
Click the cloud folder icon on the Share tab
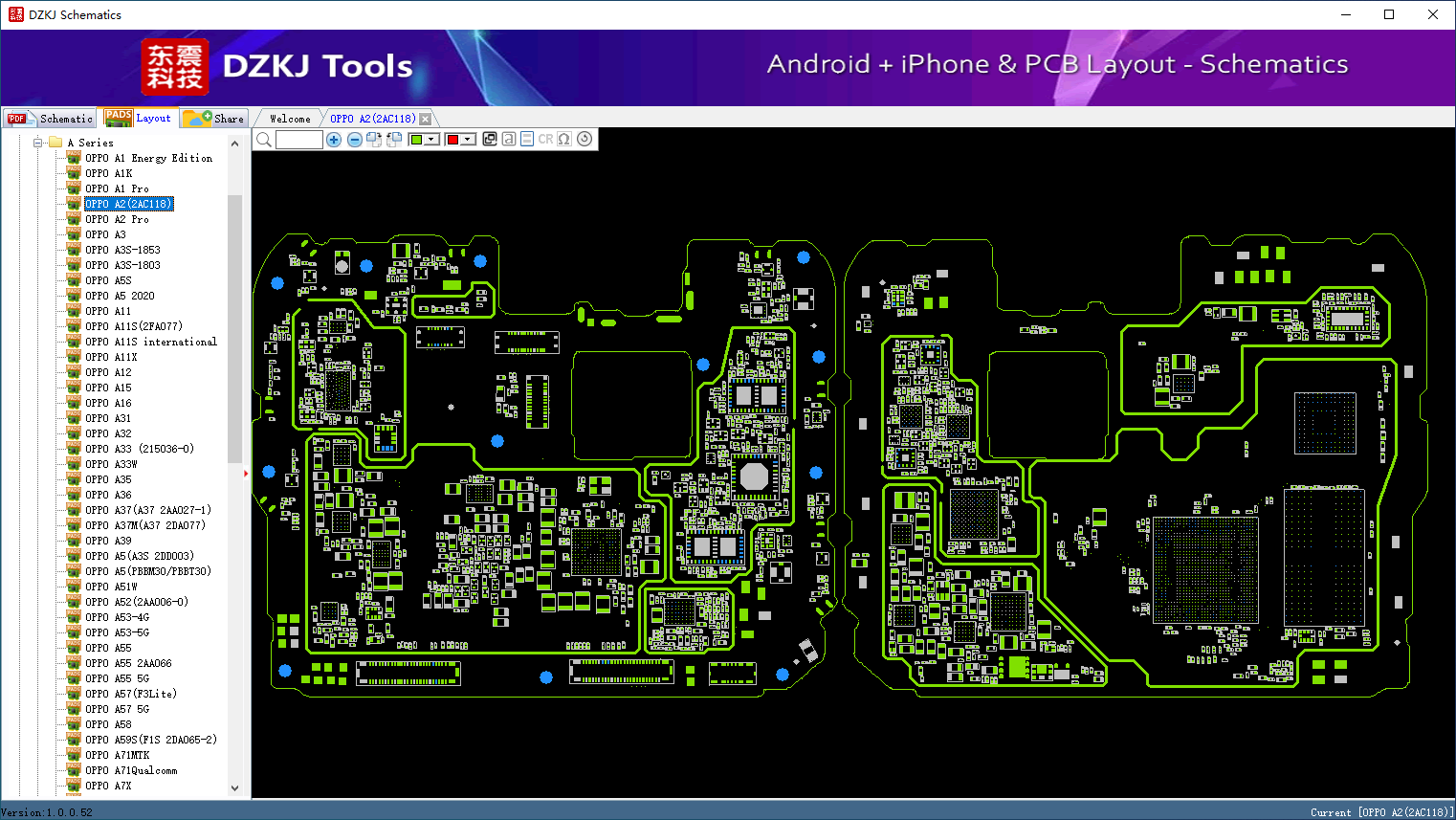(197, 118)
